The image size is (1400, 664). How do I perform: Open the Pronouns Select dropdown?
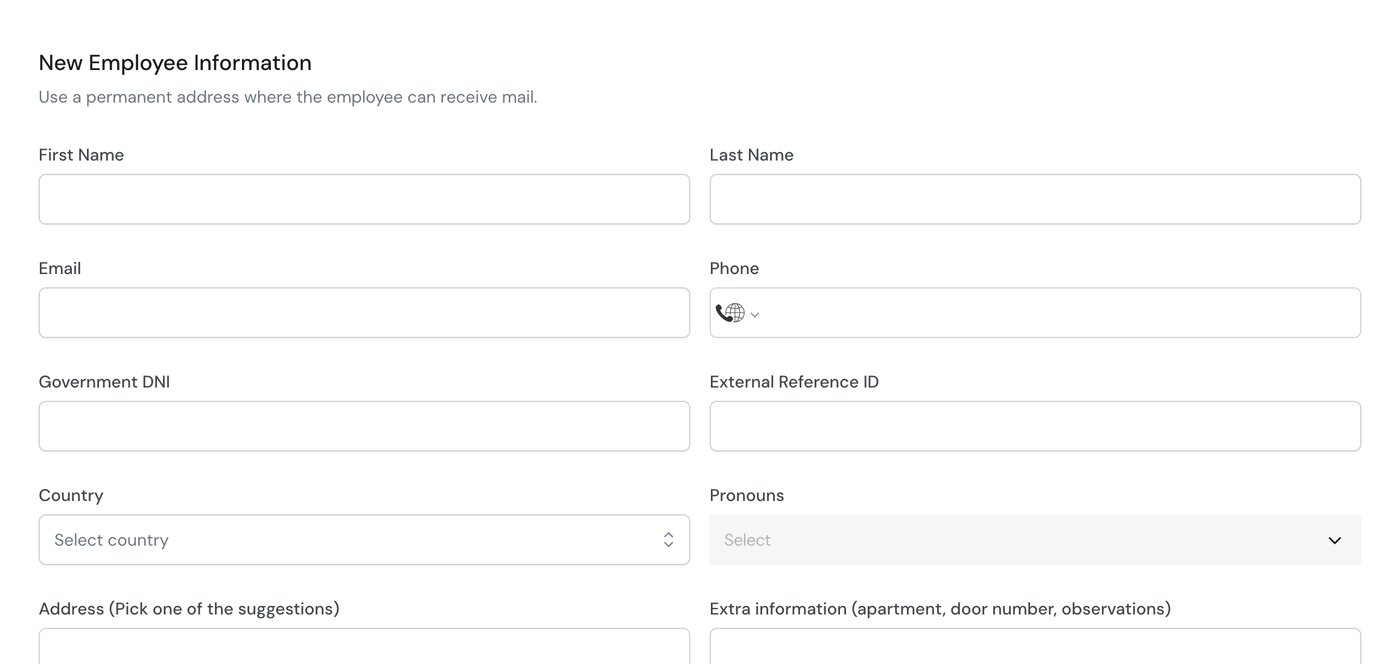[1035, 540]
